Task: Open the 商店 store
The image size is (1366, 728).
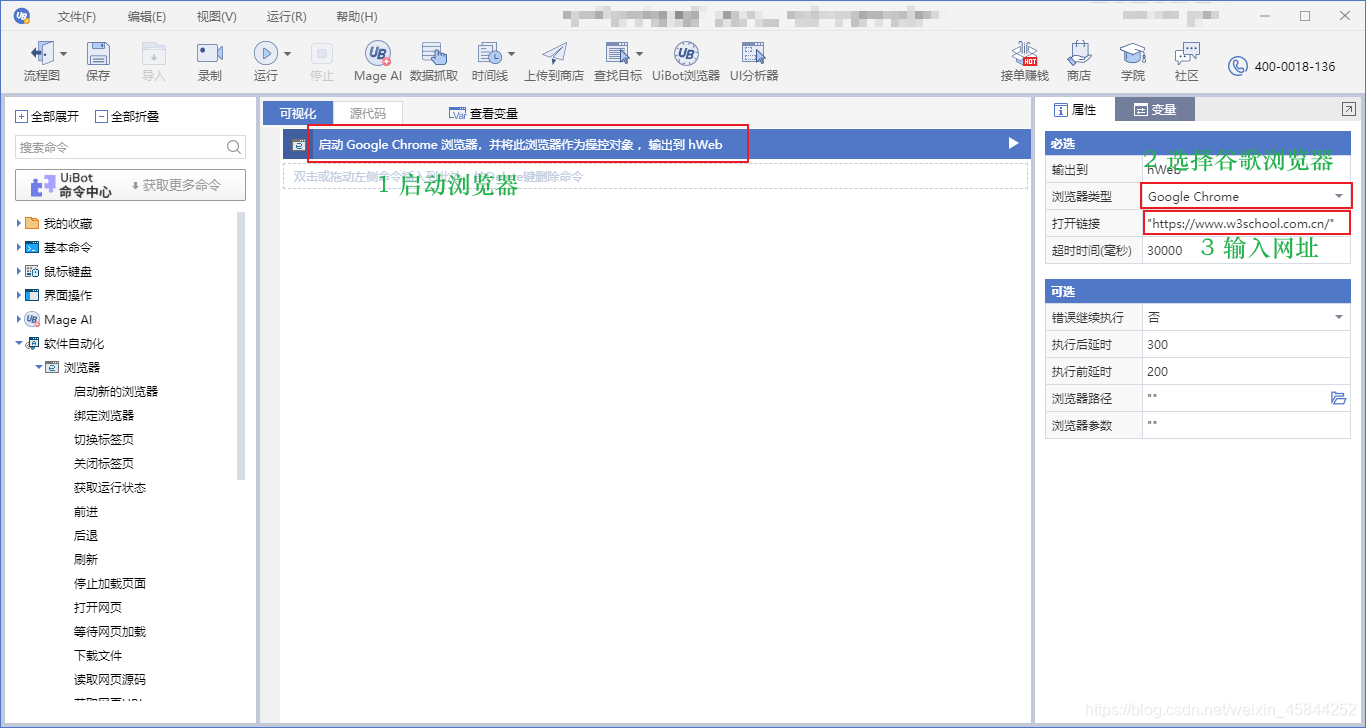Action: pos(1079,61)
